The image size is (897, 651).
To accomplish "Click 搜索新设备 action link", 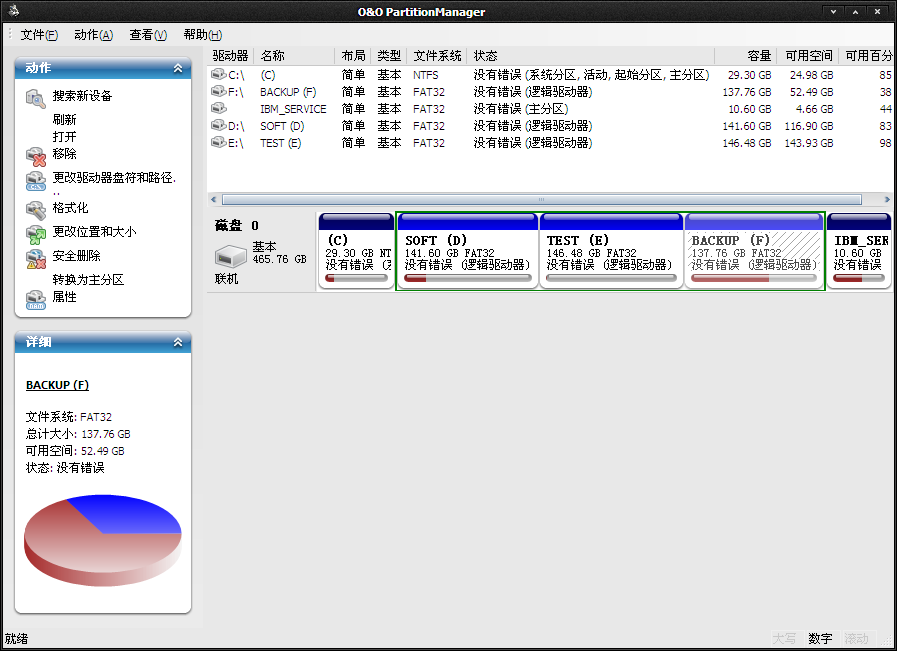I will point(82,96).
